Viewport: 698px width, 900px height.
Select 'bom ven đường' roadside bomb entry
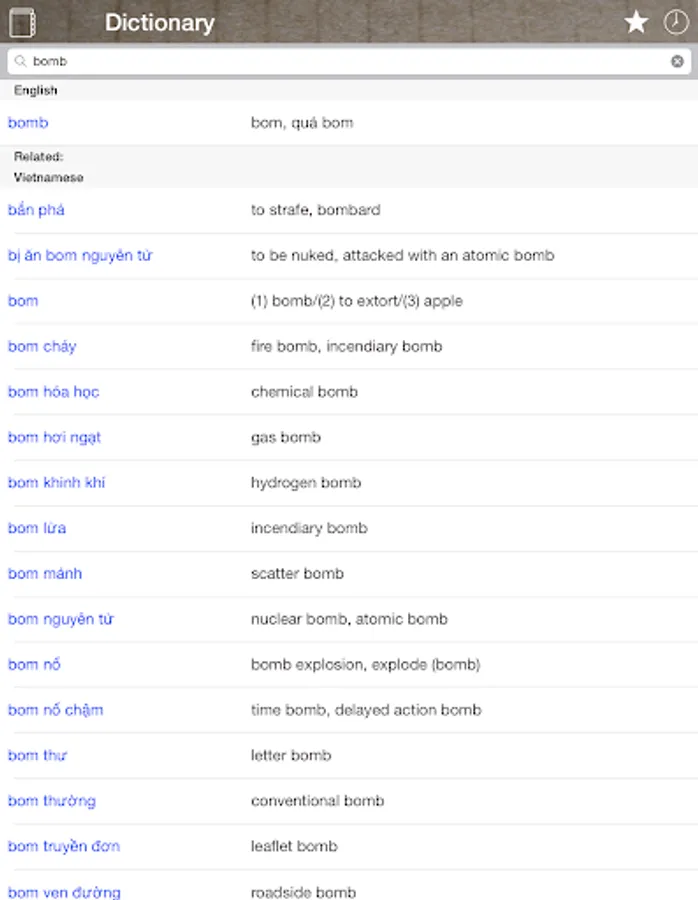pyautogui.click(x=64, y=891)
